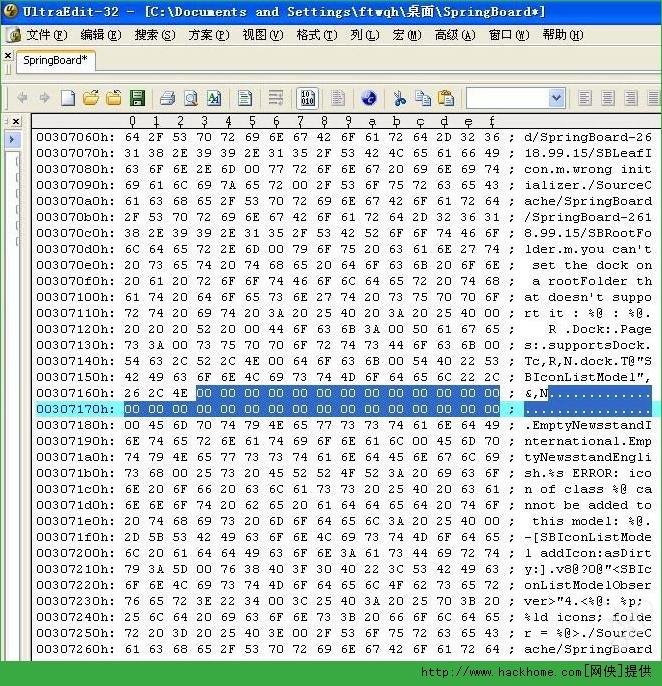Click the ASCII text 'd/SpringBoard-26'

point(588,137)
